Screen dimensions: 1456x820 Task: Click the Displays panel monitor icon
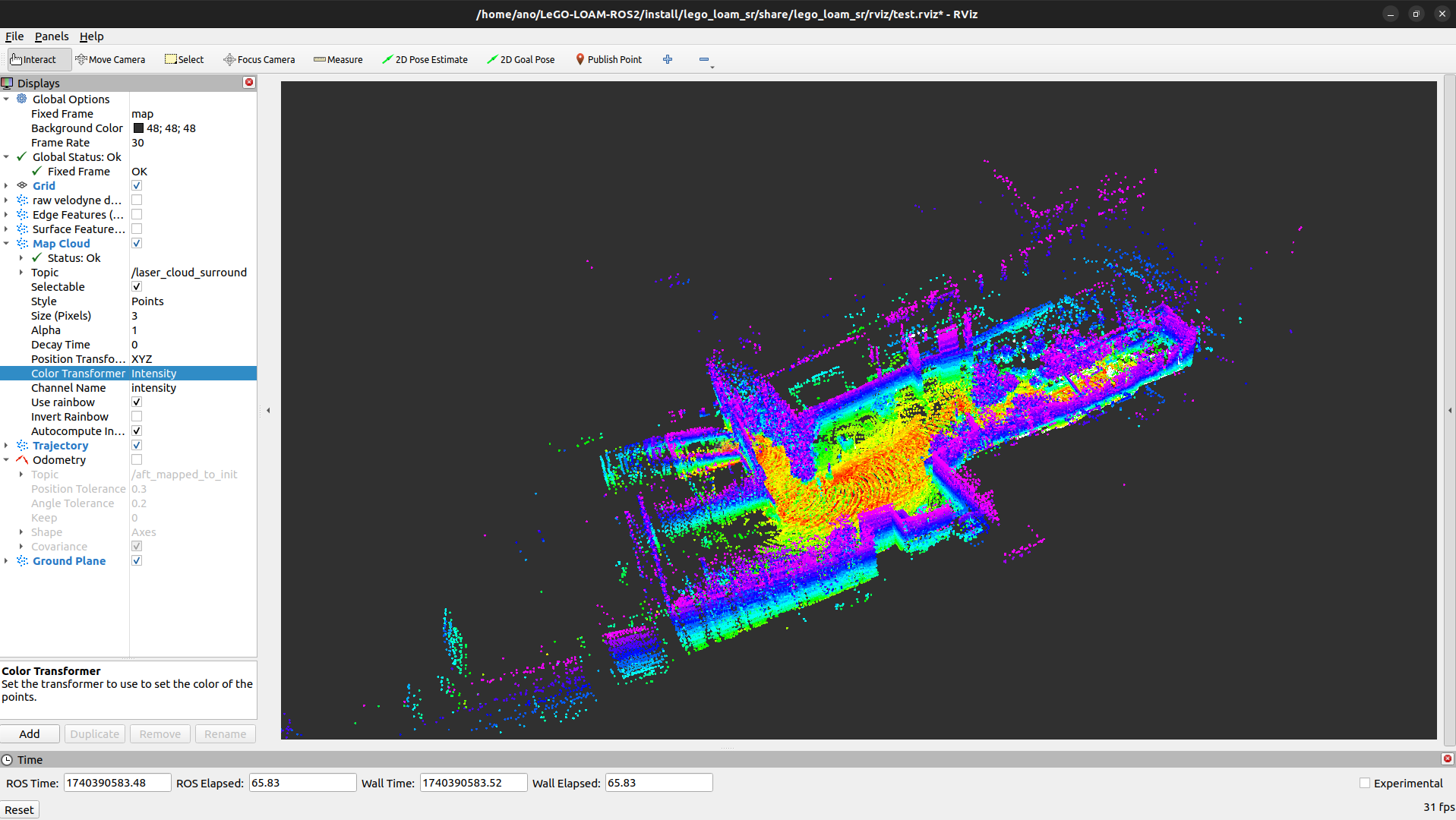tap(8, 83)
